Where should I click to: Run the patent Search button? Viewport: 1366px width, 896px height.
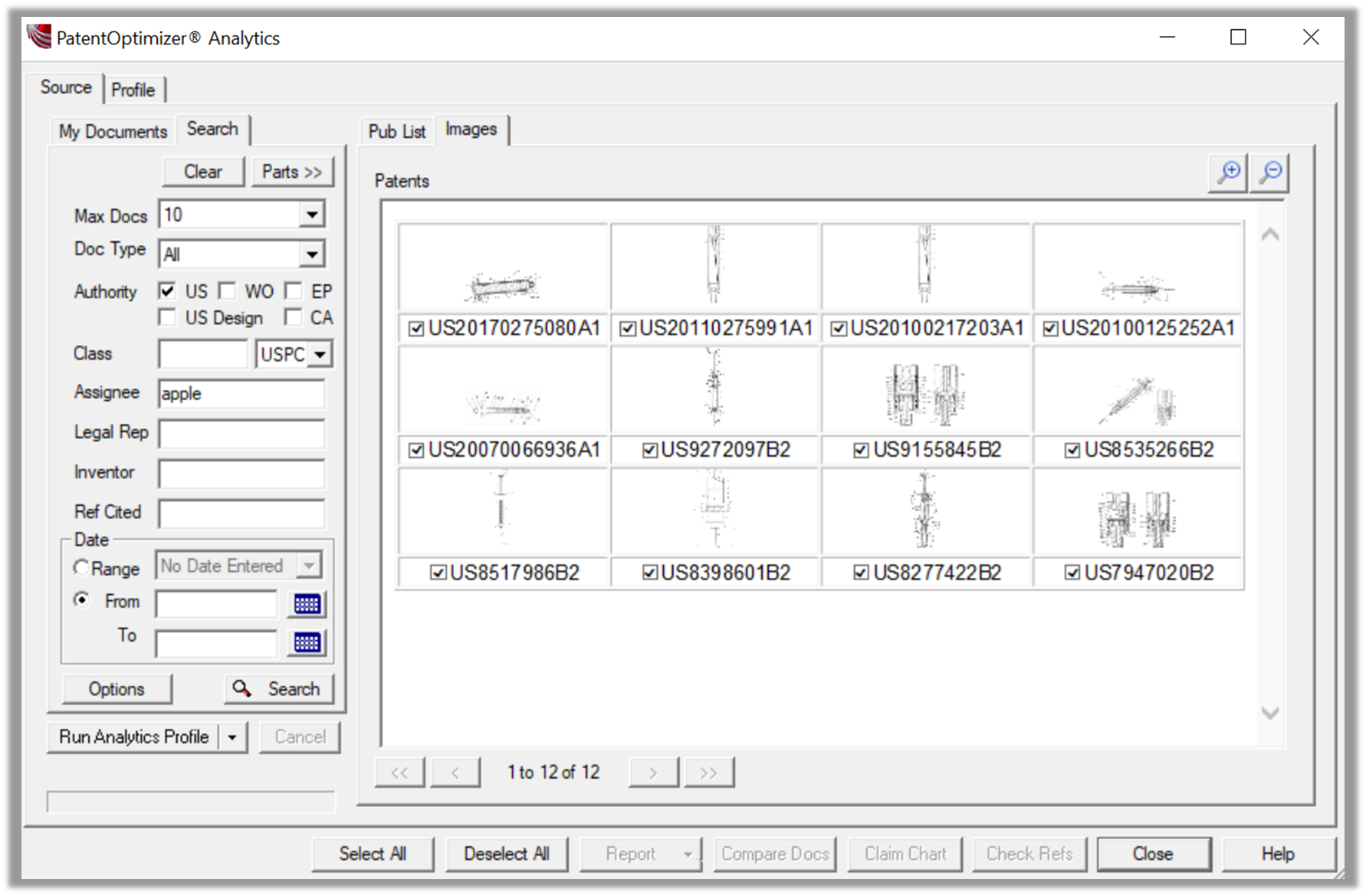click(x=278, y=689)
